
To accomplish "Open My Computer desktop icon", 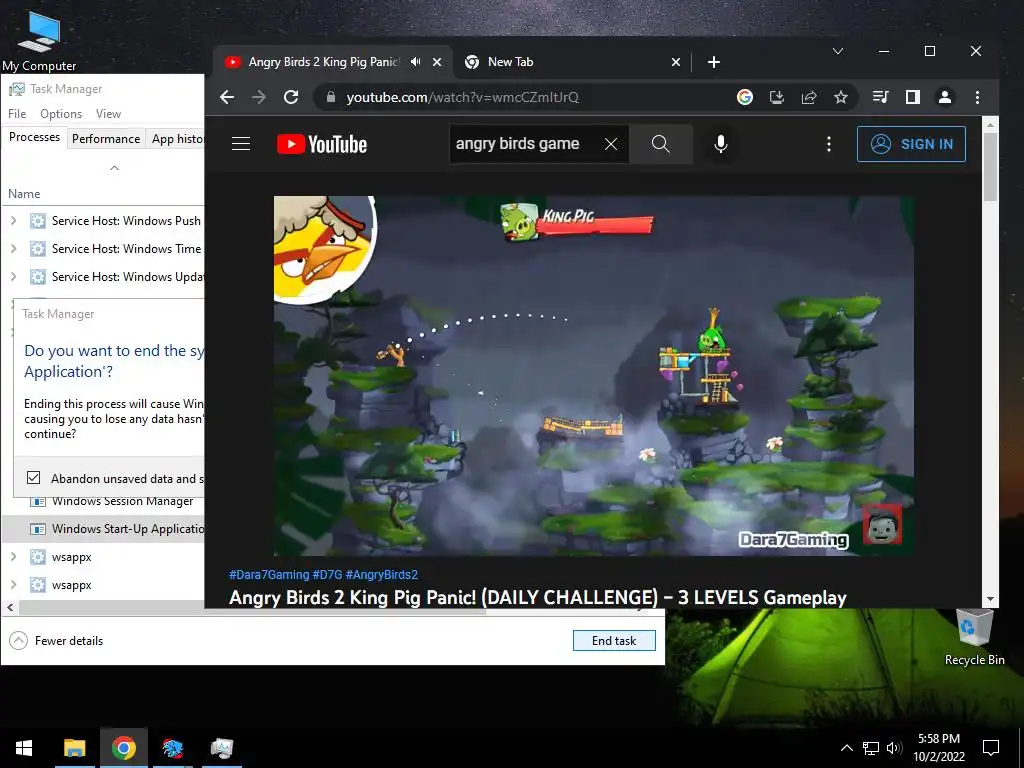I will coord(39,40).
